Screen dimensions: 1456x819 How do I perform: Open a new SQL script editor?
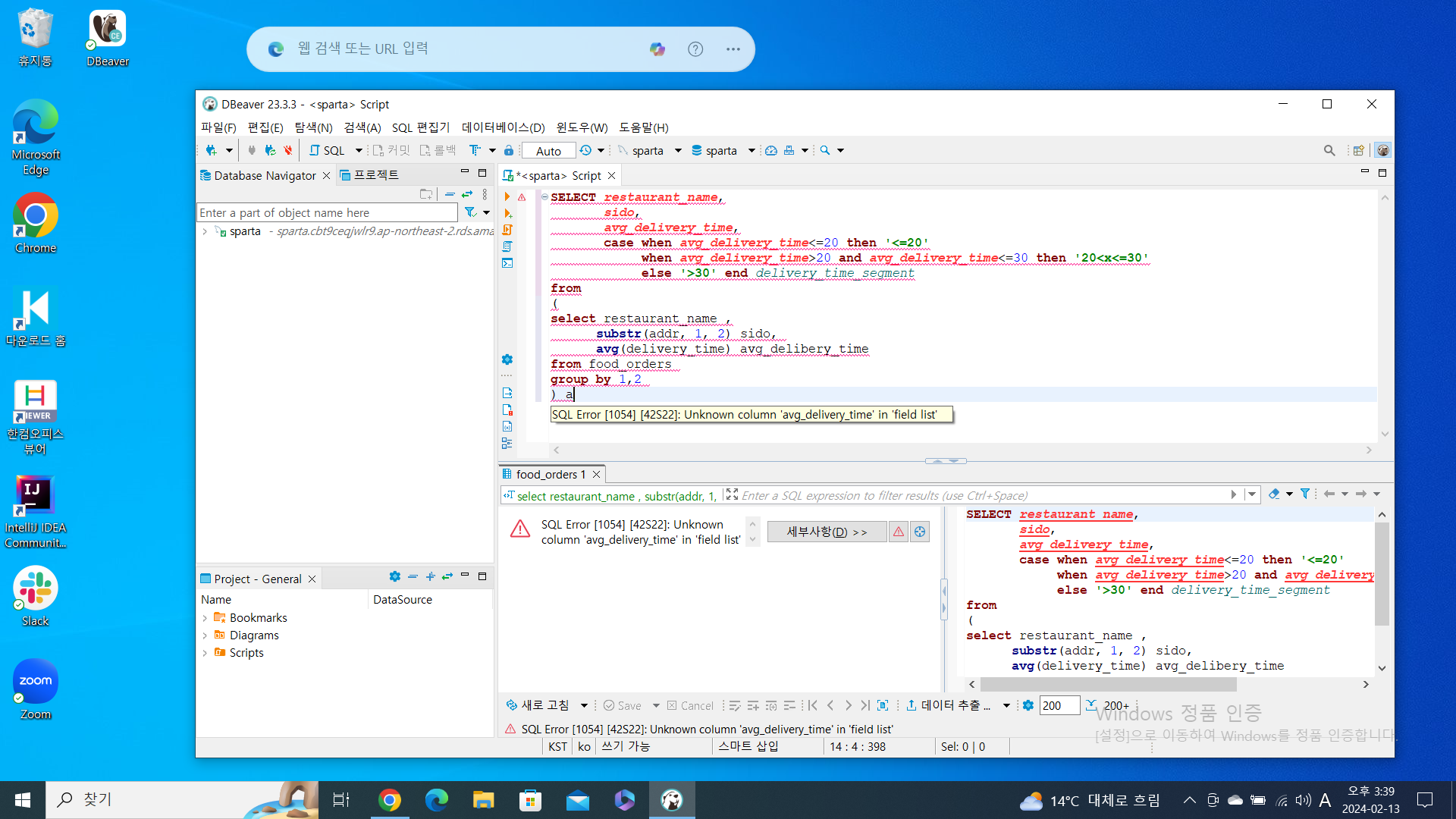pyautogui.click(x=327, y=150)
